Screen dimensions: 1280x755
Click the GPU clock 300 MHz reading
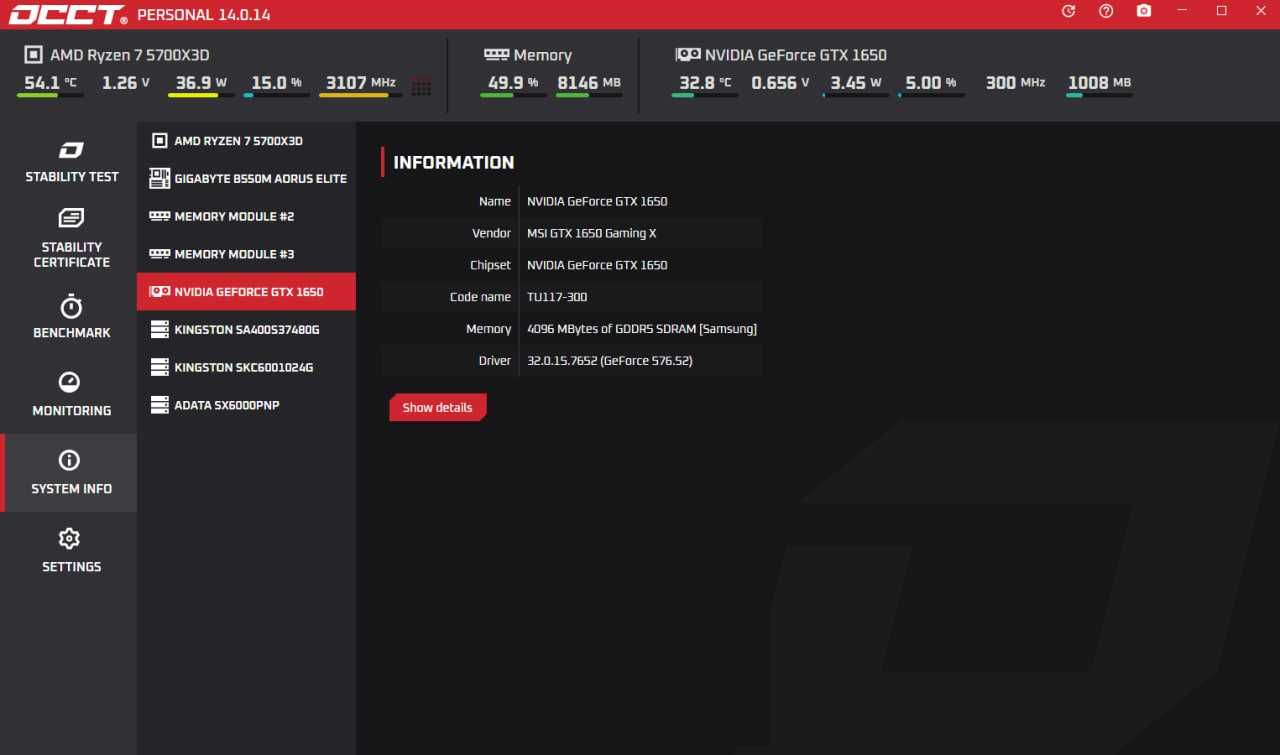(1015, 83)
